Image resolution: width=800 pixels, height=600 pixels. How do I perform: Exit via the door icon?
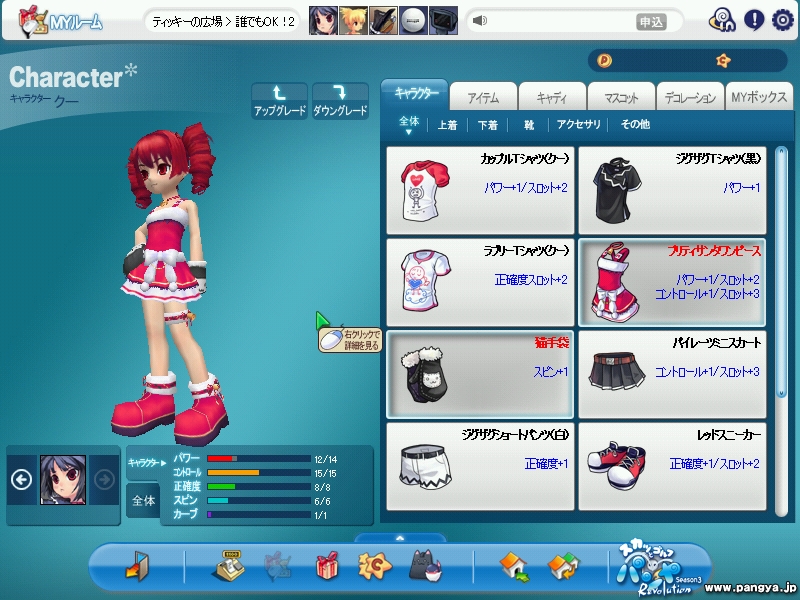click(137, 566)
